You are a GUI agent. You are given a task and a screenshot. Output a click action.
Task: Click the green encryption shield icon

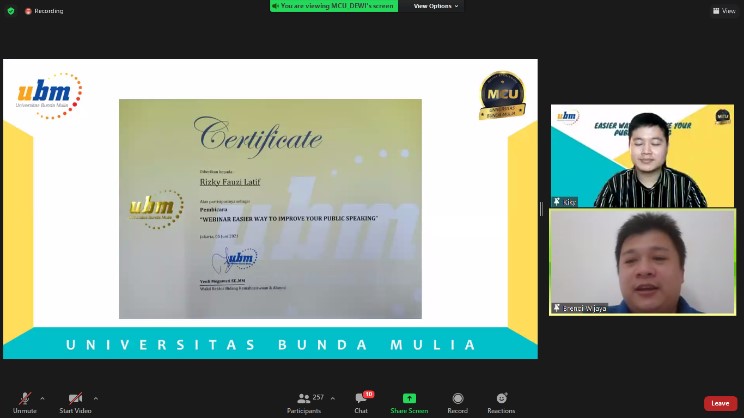11,11
